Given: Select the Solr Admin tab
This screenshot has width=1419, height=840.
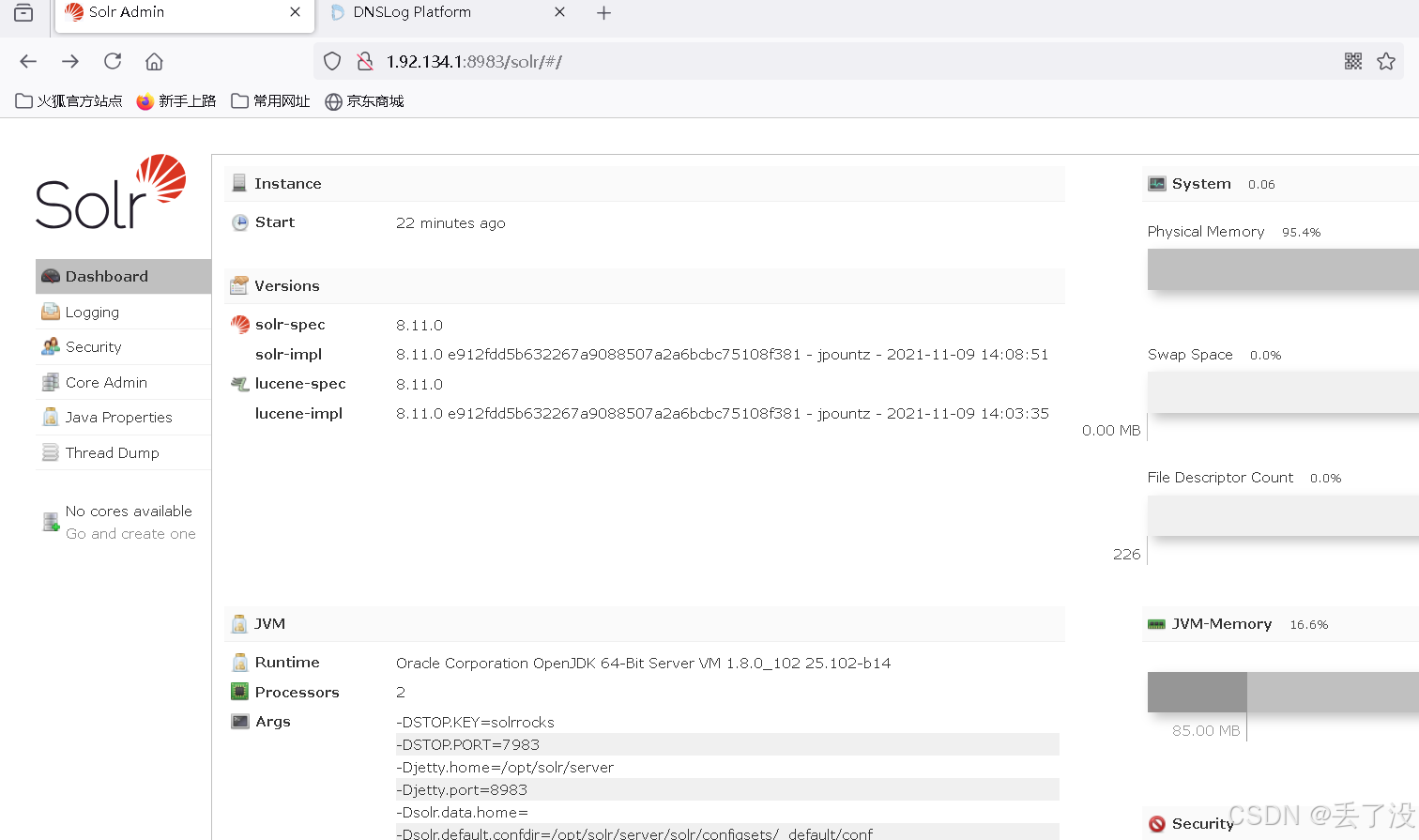Looking at the screenshot, I should click(185, 13).
